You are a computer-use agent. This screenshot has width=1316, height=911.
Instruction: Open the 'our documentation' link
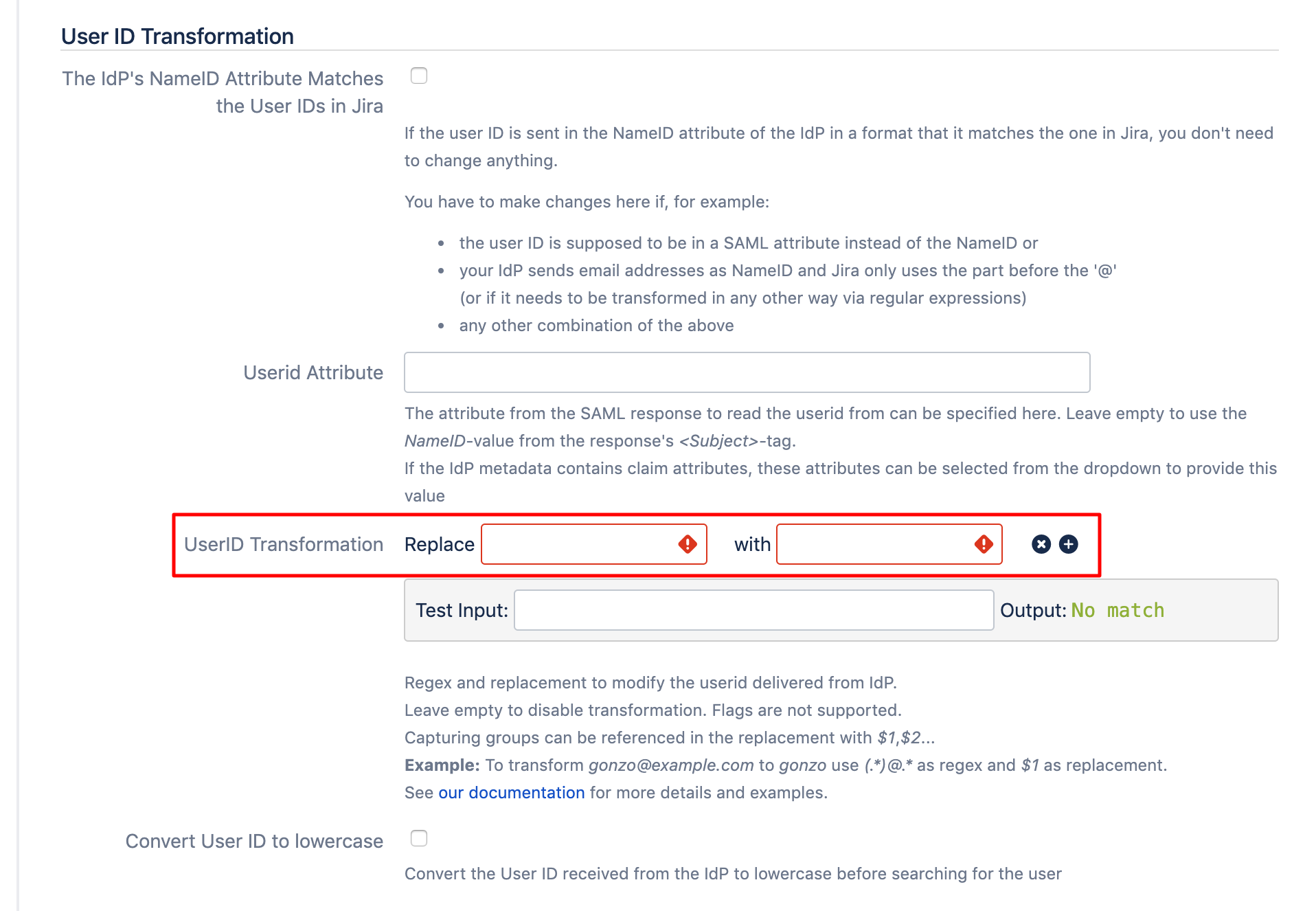point(511,792)
